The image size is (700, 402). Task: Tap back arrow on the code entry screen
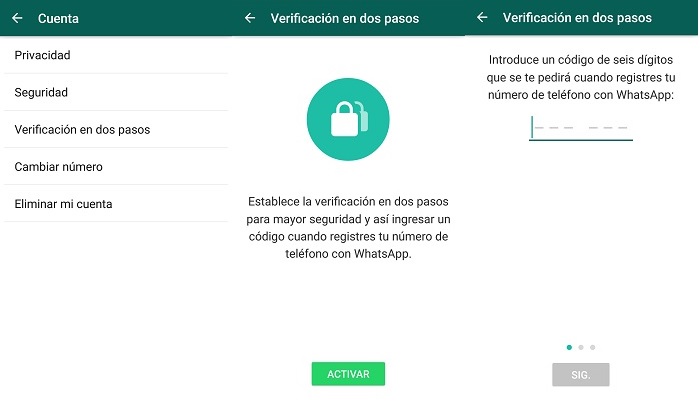click(482, 17)
